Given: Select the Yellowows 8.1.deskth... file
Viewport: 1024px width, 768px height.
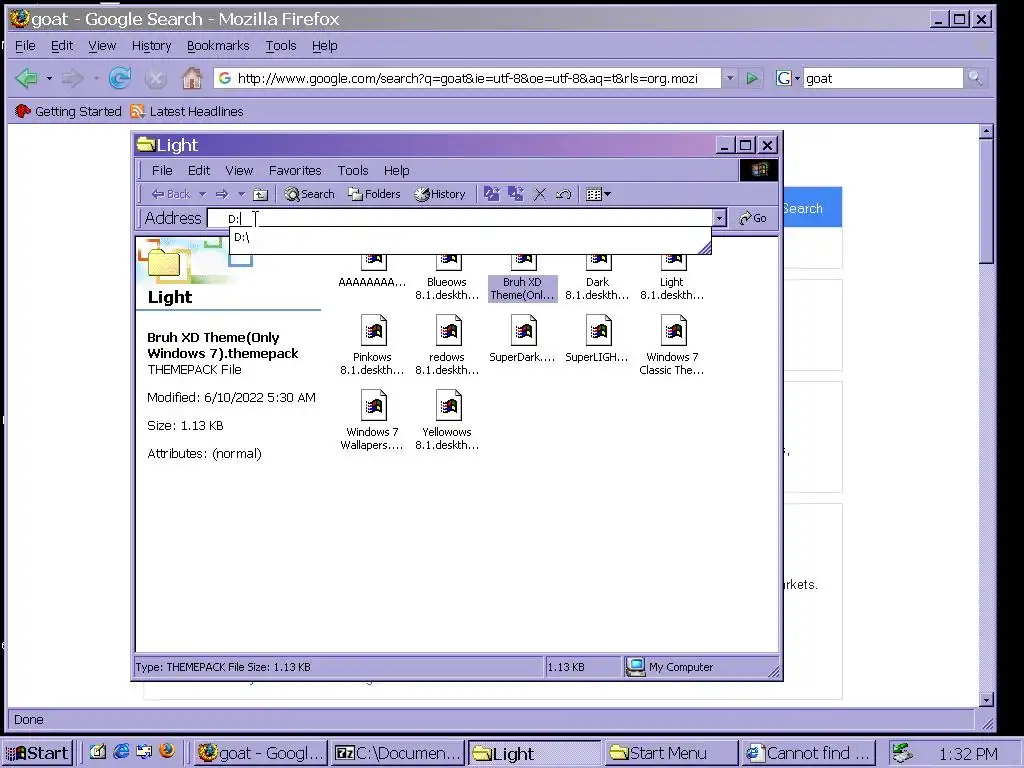Looking at the screenshot, I should [447, 420].
